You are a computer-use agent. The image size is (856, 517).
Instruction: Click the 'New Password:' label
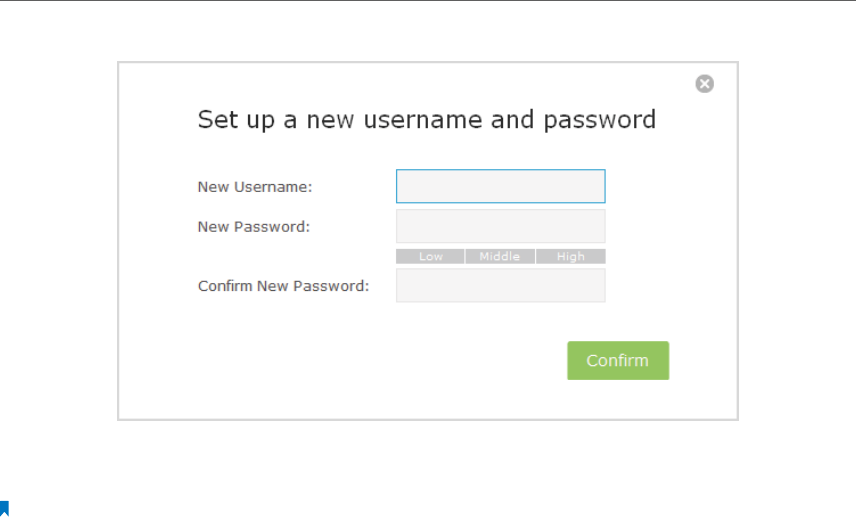(x=254, y=227)
